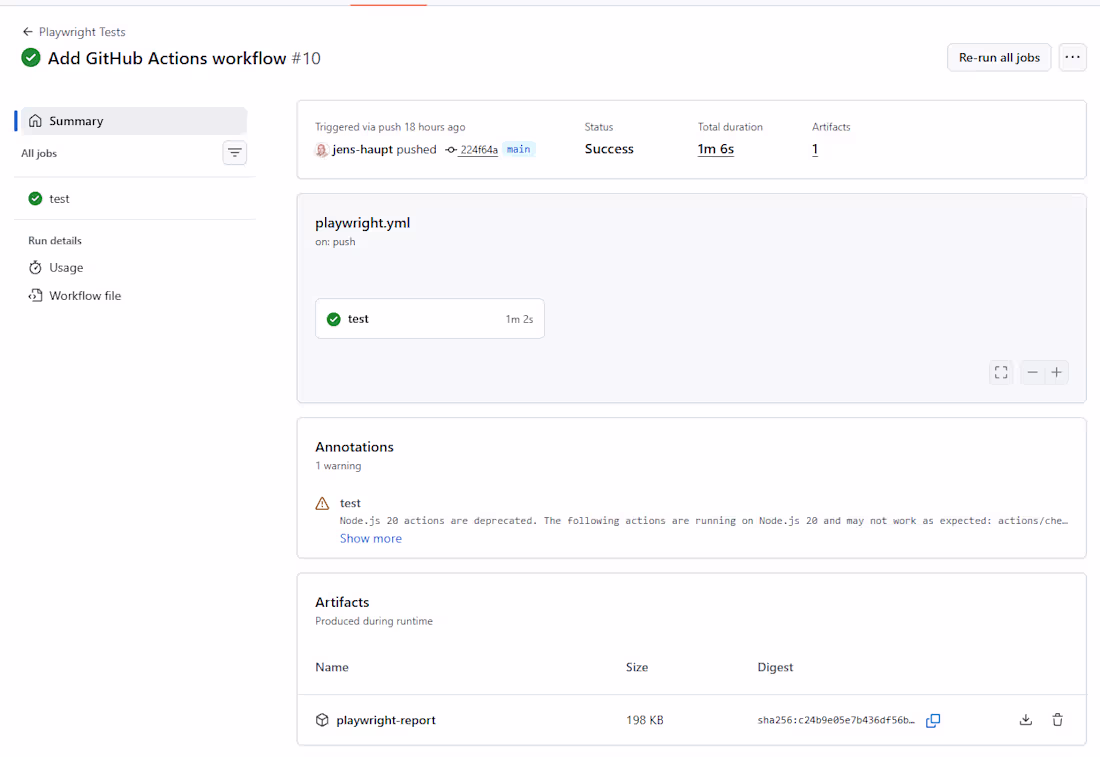Click the artifacts count 1 link
The height and width of the screenshot is (757, 1100).
pos(814,149)
